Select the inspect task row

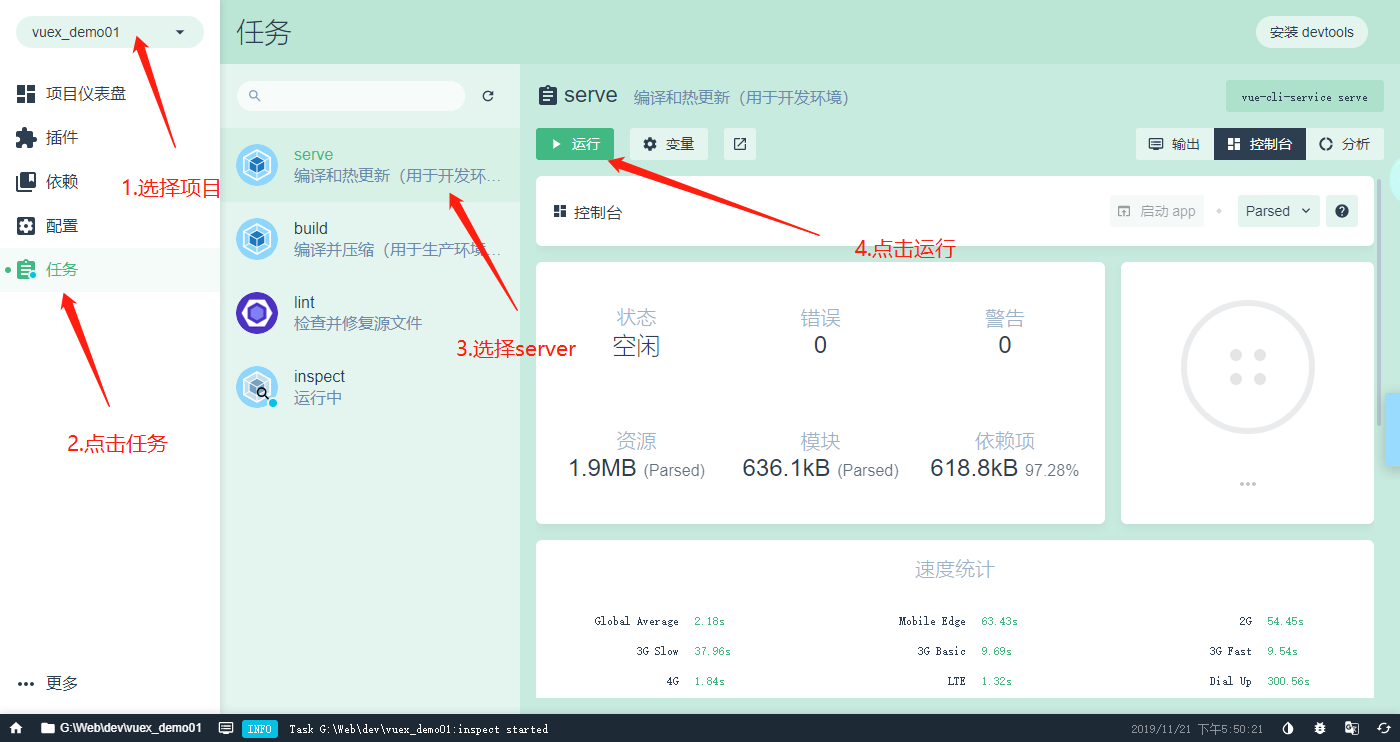pos(370,387)
